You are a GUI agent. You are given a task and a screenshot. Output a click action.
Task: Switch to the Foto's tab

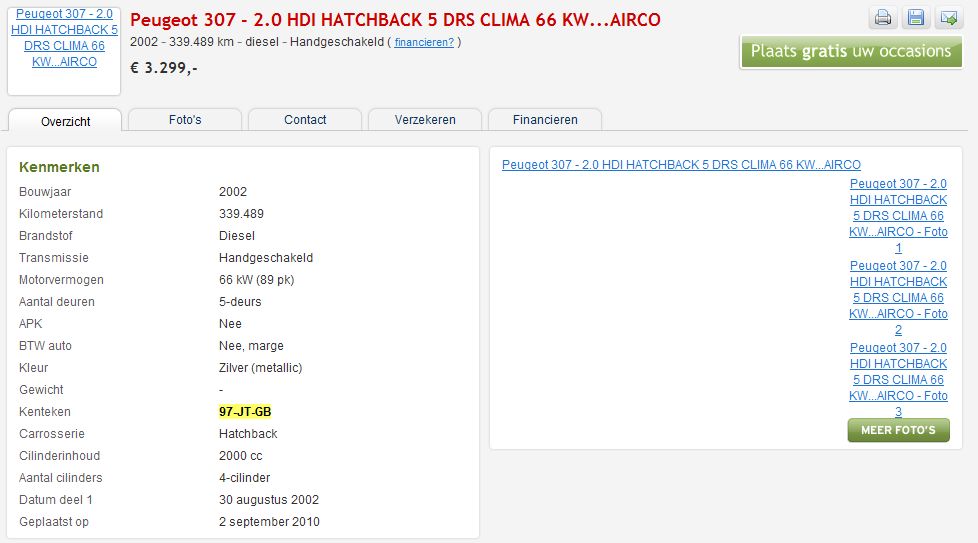[185, 120]
